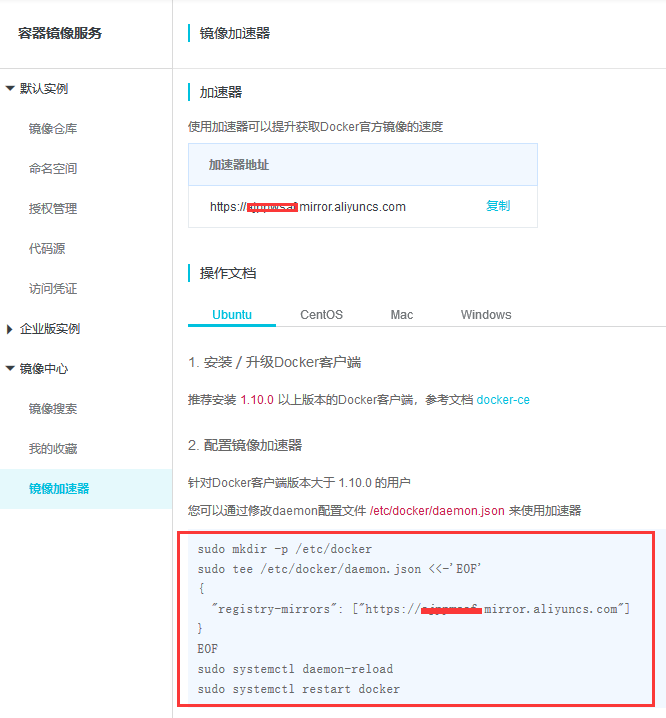Click the 'sudo mkdir -p /etc/docker' line

(284, 549)
